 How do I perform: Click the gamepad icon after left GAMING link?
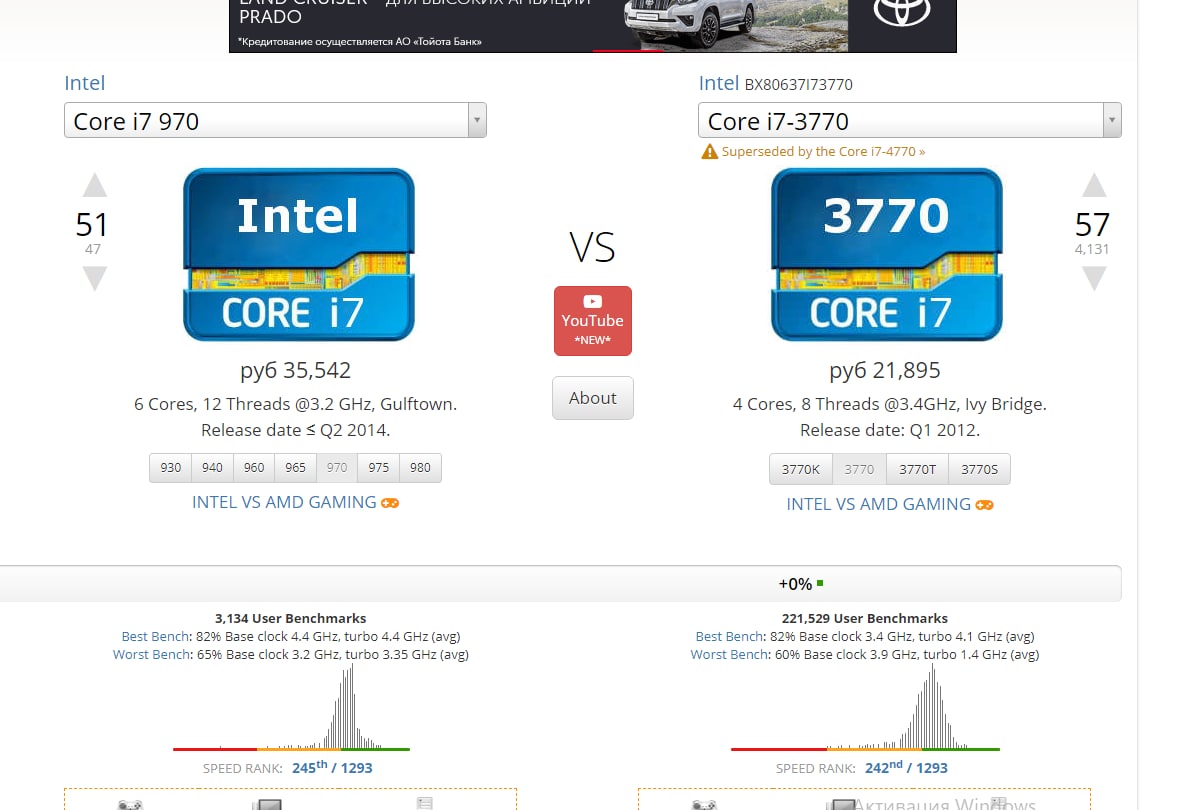point(390,503)
